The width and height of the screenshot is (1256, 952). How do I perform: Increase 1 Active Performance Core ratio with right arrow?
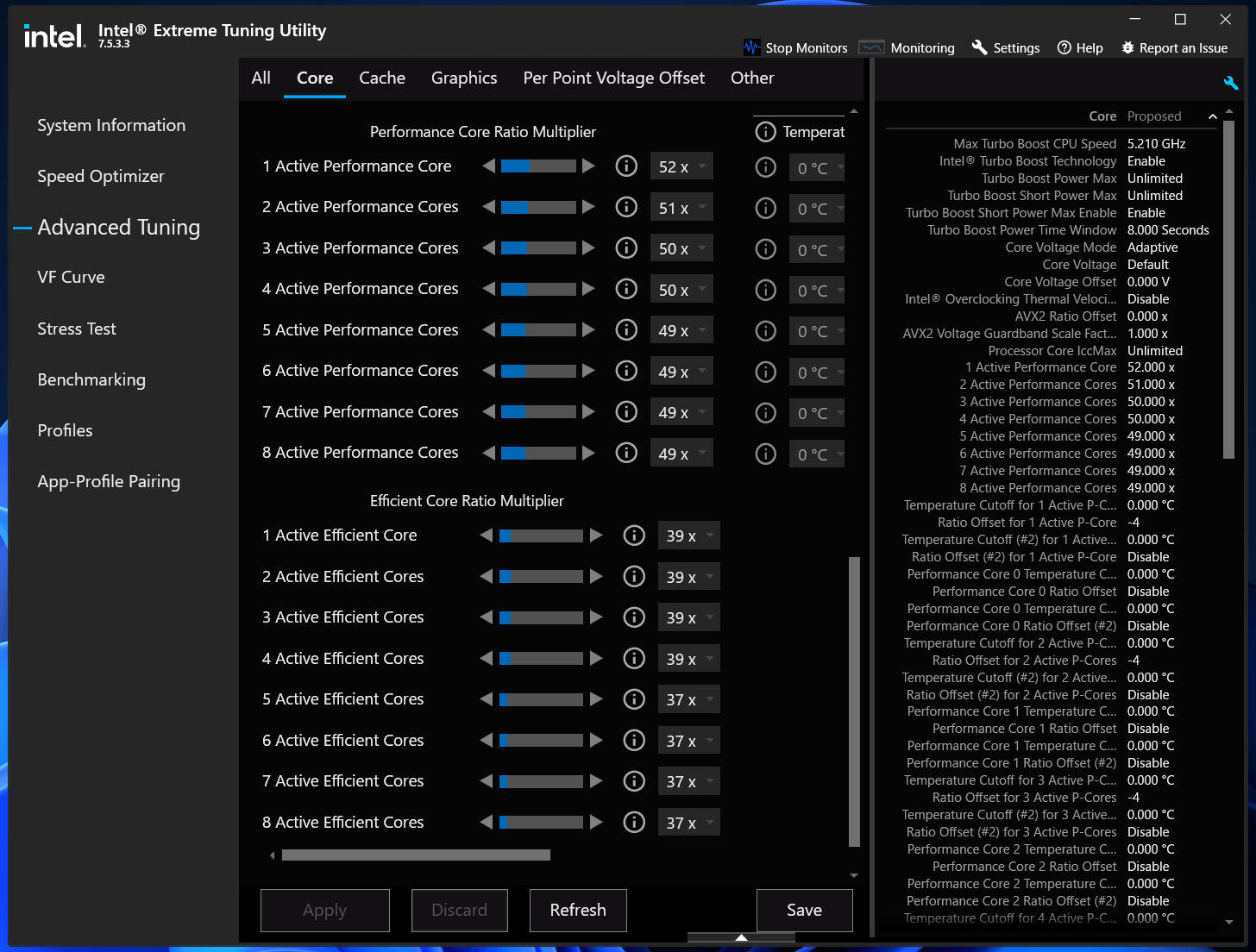coord(588,166)
